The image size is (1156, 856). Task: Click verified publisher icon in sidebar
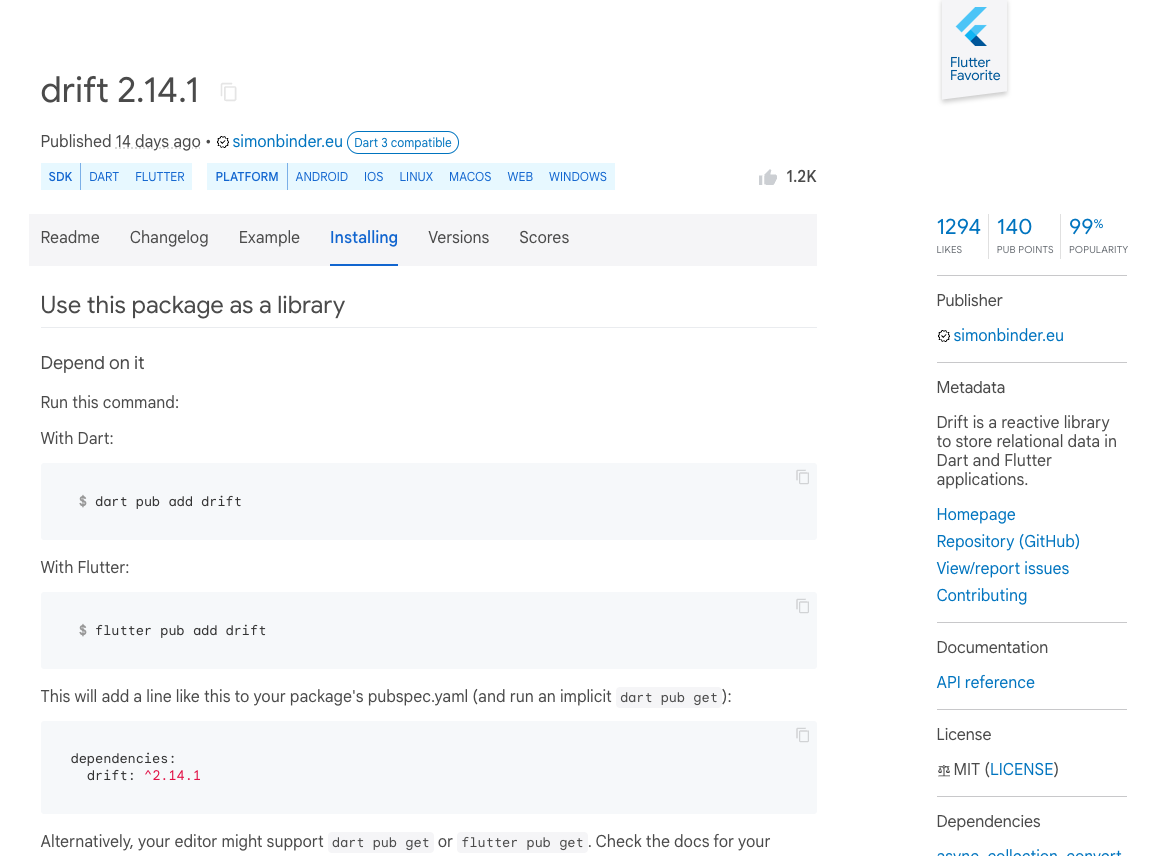coord(943,336)
